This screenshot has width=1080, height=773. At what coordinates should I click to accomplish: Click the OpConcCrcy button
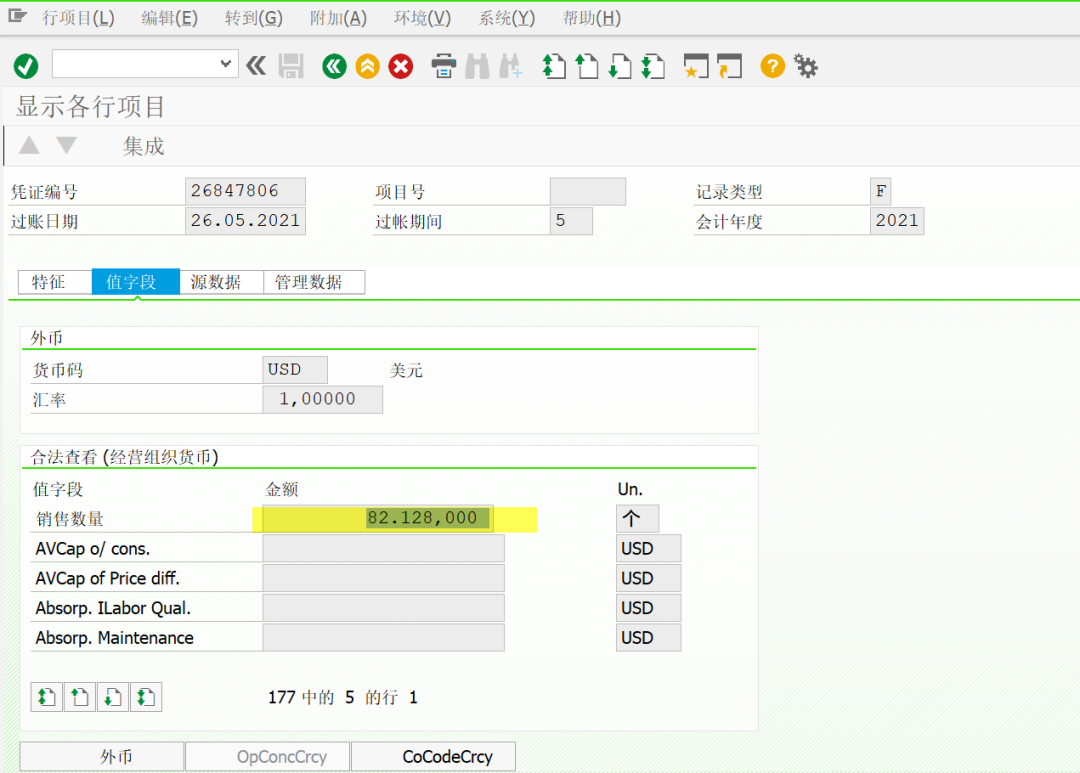[x=268, y=756]
